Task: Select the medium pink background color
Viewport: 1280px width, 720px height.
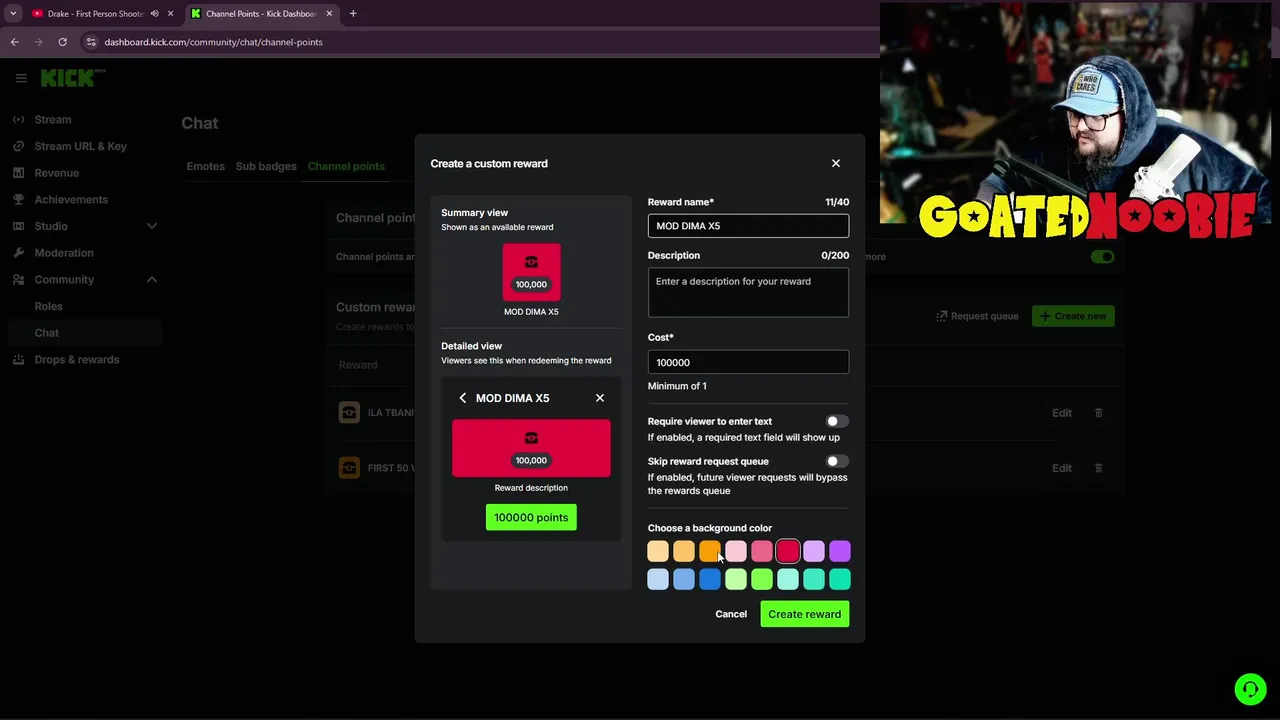Action: (762, 551)
